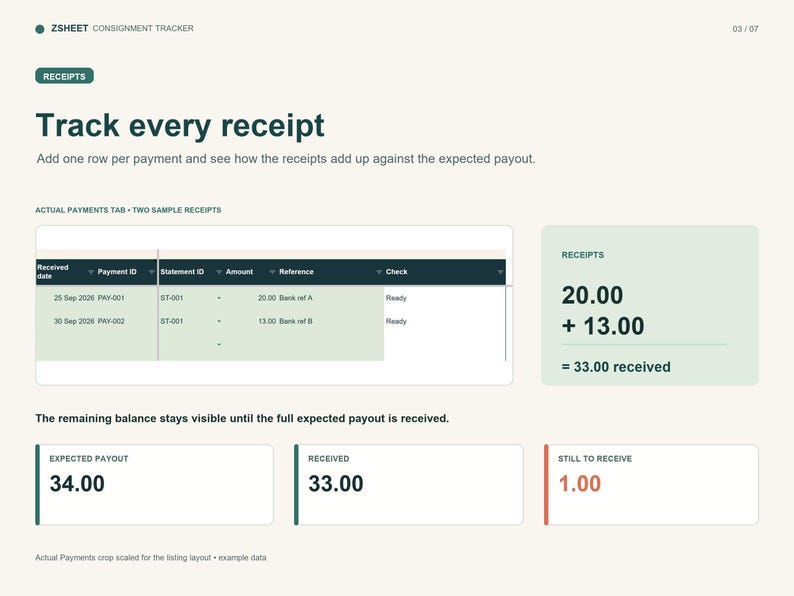794x596 pixels.
Task: Click the 34.00 expected payout value
Action: coord(77,484)
